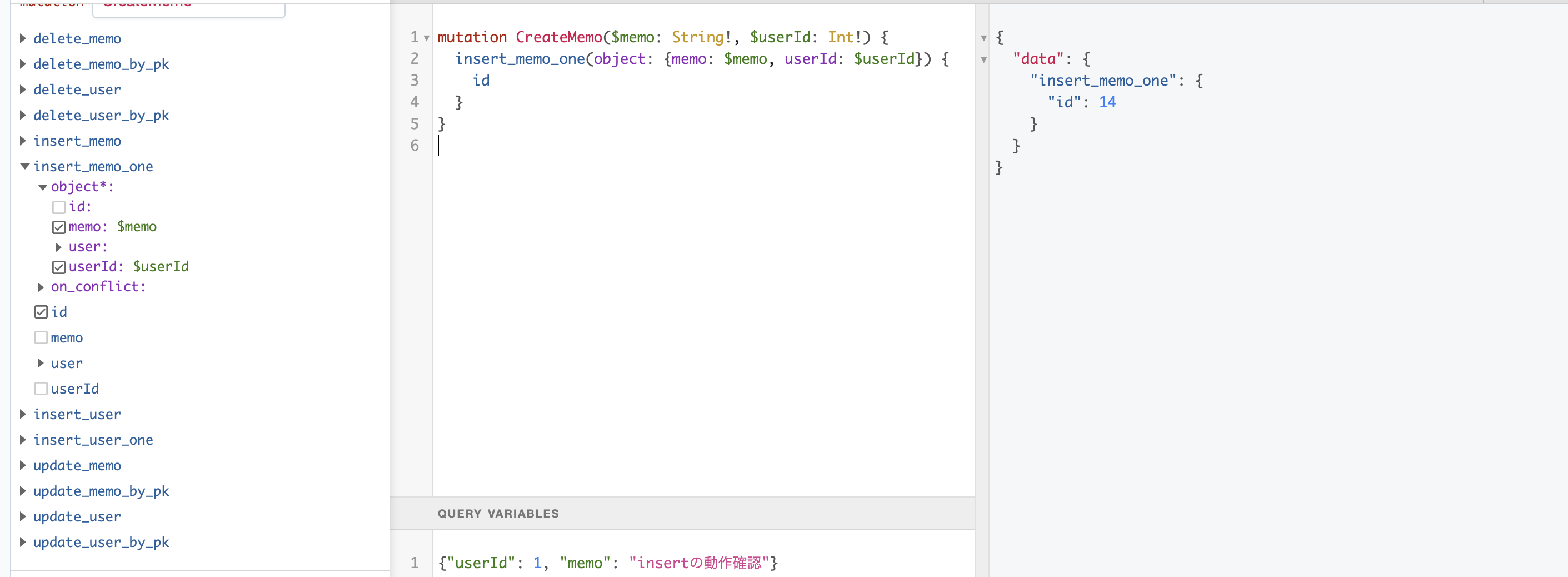Click the "insertの動作確認" variable value
The width and height of the screenshot is (1568, 577).
tap(700, 563)
